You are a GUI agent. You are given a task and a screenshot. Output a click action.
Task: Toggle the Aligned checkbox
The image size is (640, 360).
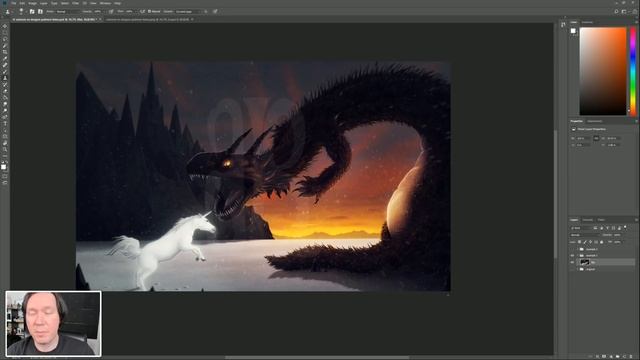150,11
